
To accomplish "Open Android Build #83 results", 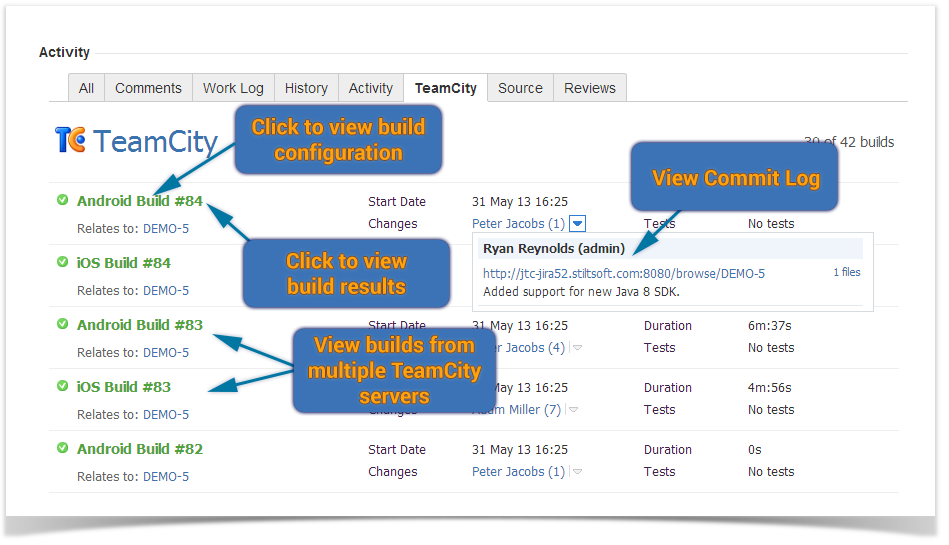I will click(140, 325).
